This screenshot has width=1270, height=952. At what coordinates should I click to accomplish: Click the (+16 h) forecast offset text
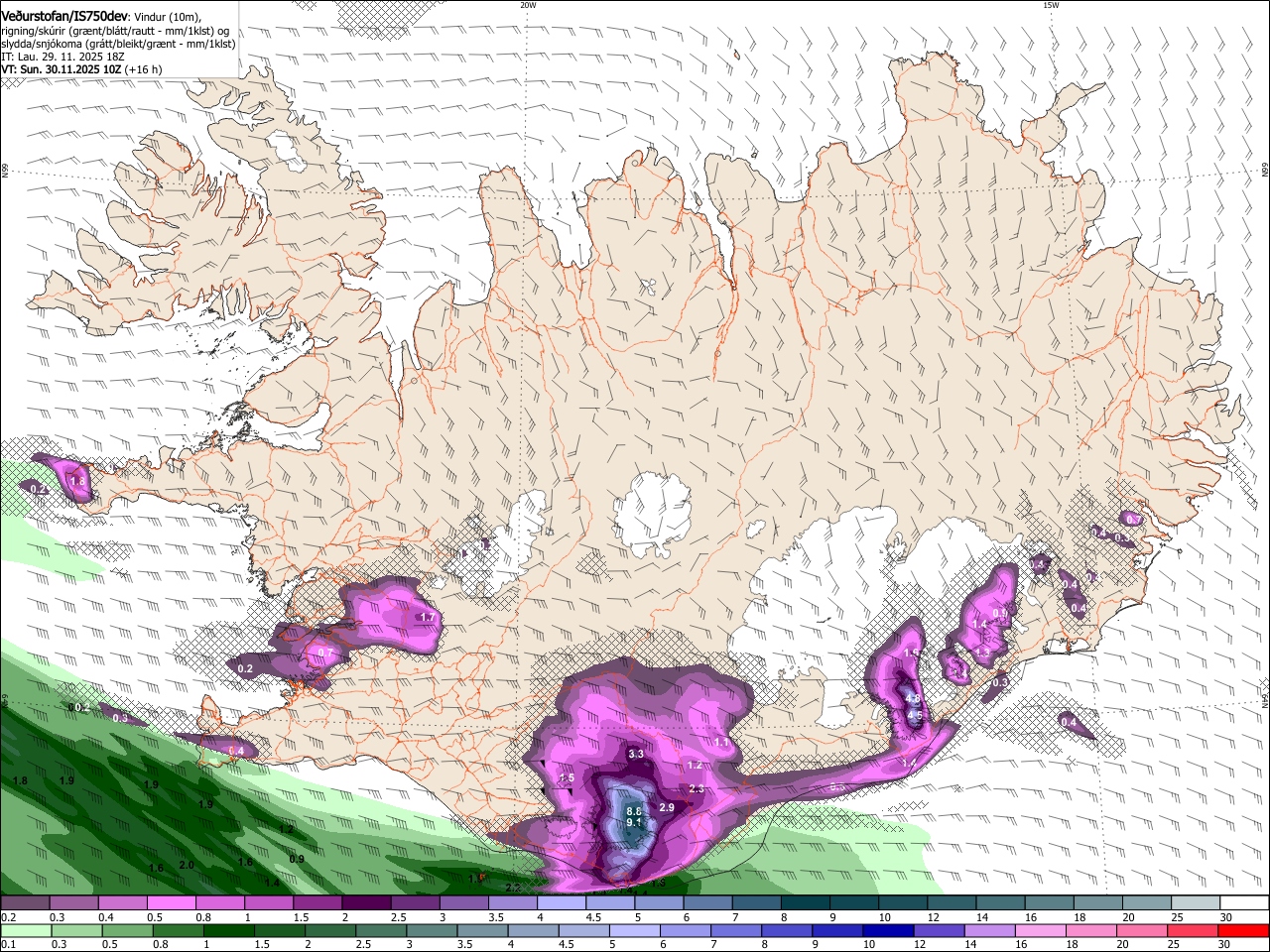pyautogui.click(x=144, y=69)
